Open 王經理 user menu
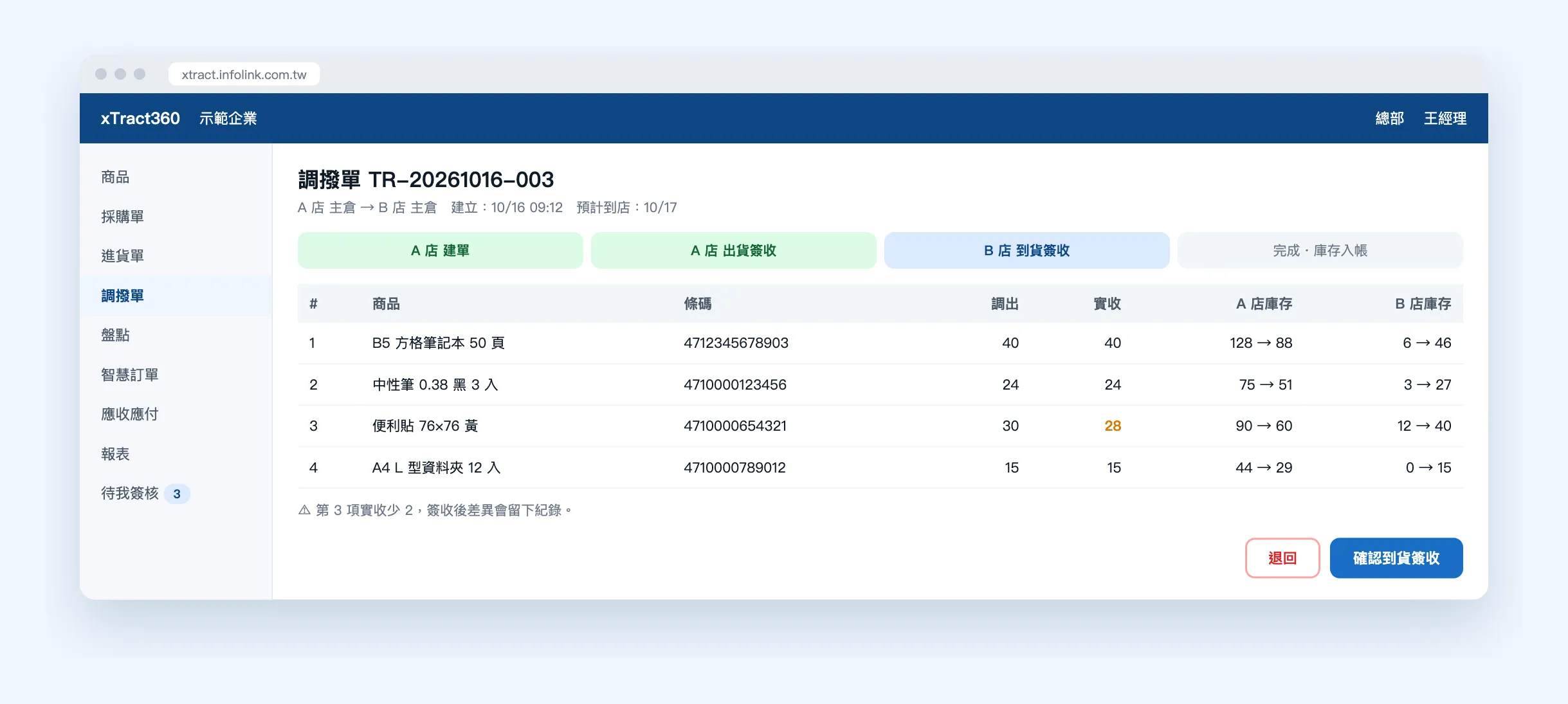 tap(1445, 118)
